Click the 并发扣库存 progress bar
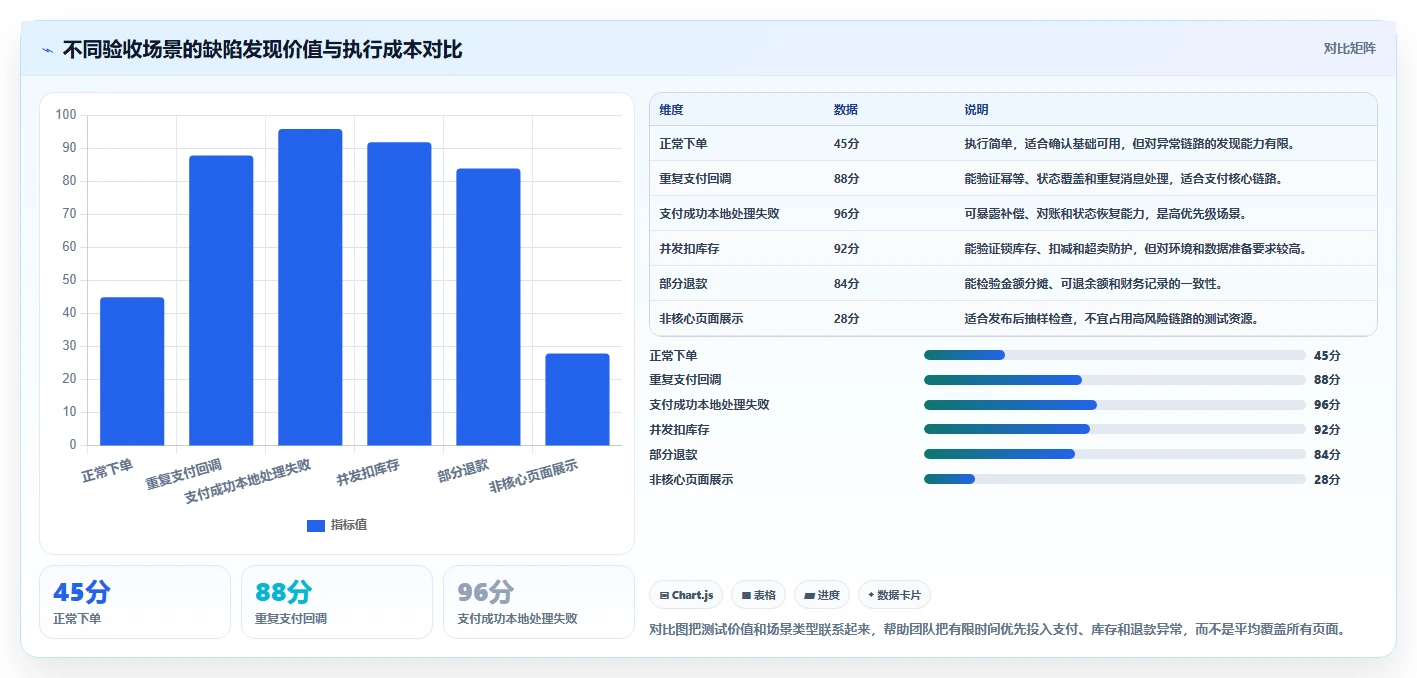This screenshot has width=1417, height=678. [x=1115, y=429]
